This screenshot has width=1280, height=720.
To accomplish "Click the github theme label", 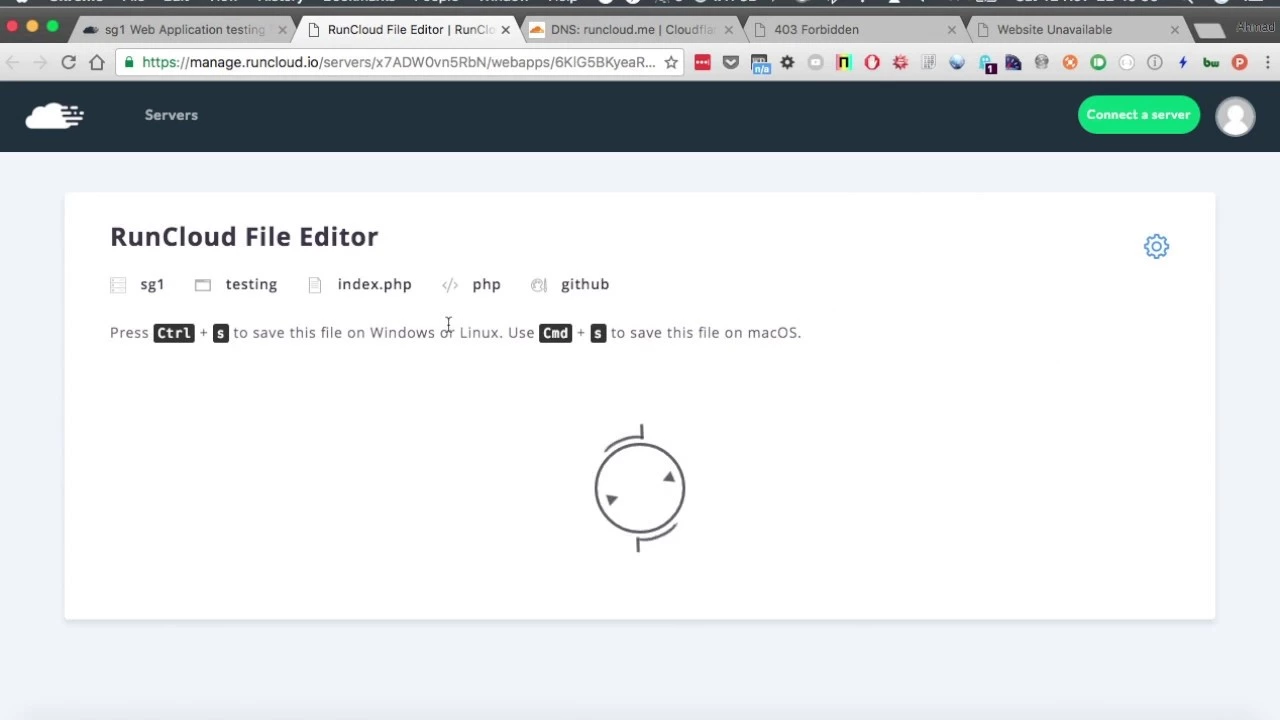I will pos(585,285).
